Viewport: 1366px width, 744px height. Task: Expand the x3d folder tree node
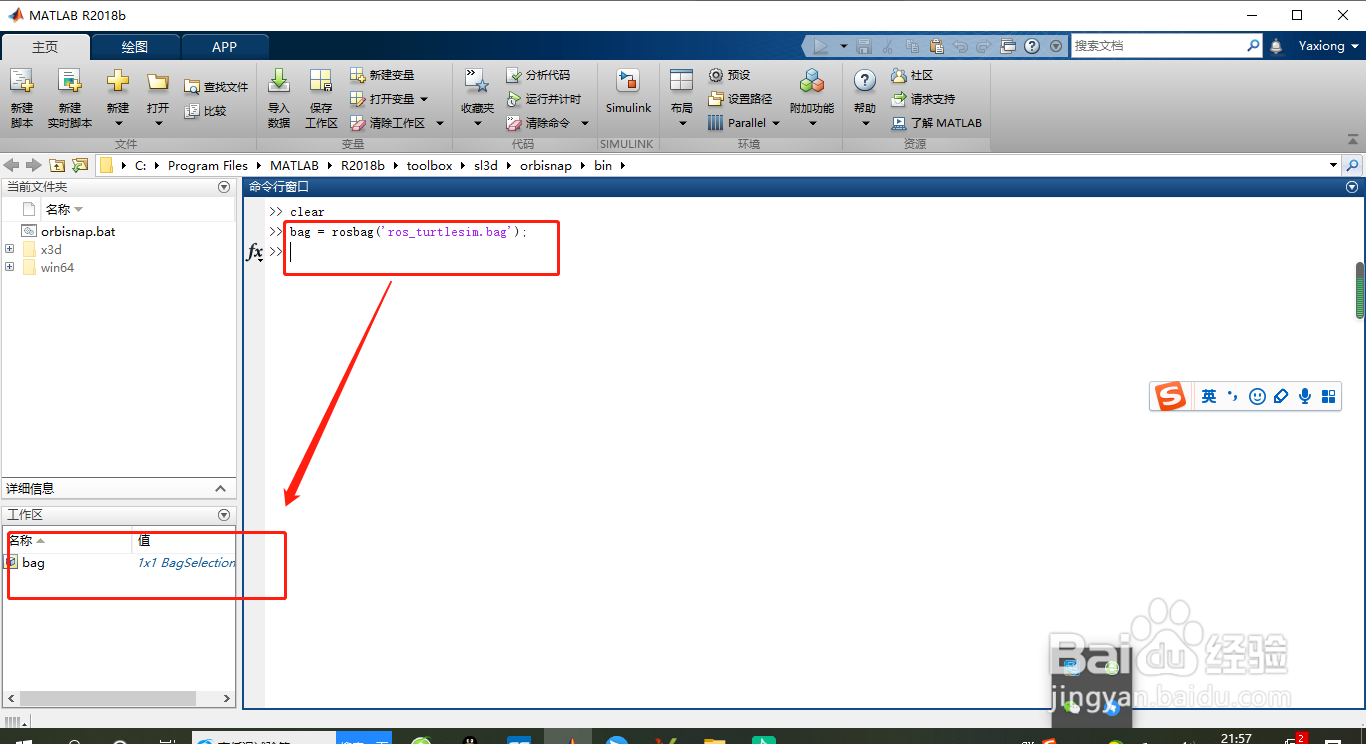click(x=10, y=249)
